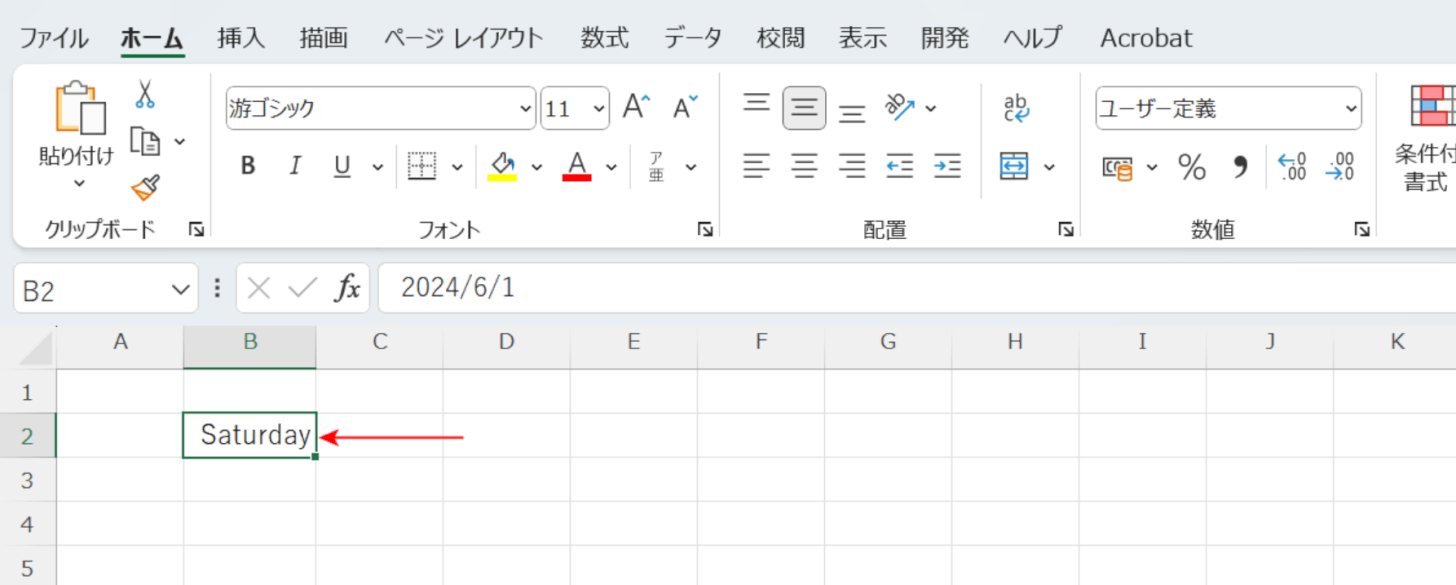Increase font size with larger A icon
Screen dimensions: 1456x585
pyautogui.click(x=637, y=107)
